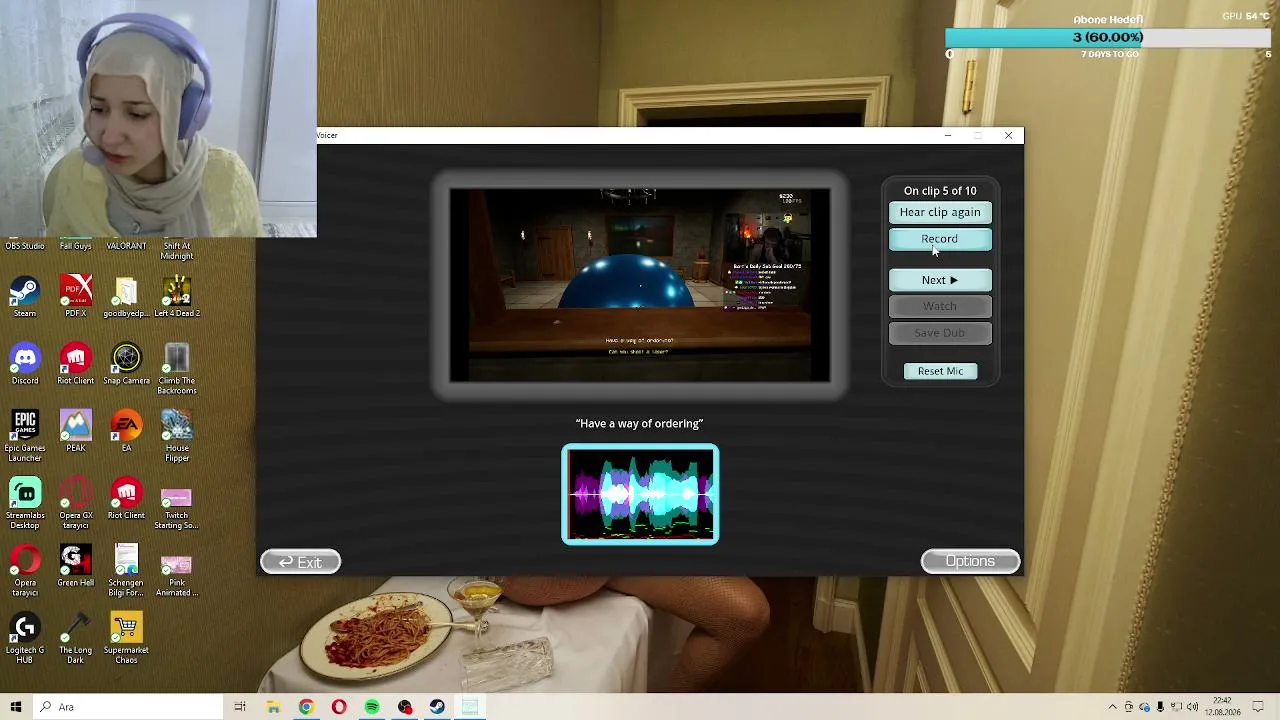Screen dimensions: 1280x720
Task: Open the taskbar clock and calendar
Action: tap(1223, 707)
